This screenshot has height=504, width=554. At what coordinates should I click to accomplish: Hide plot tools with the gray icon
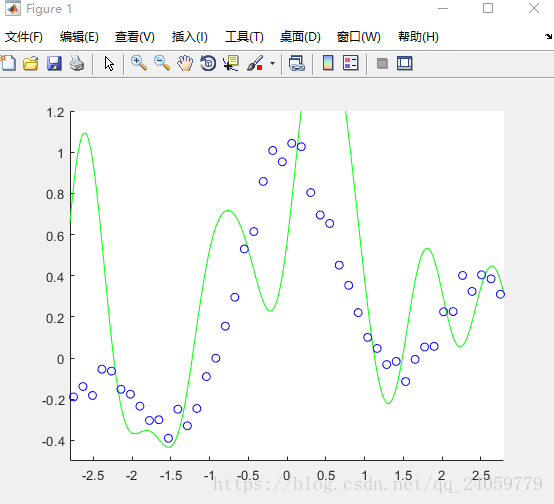(x=382, y=64)
